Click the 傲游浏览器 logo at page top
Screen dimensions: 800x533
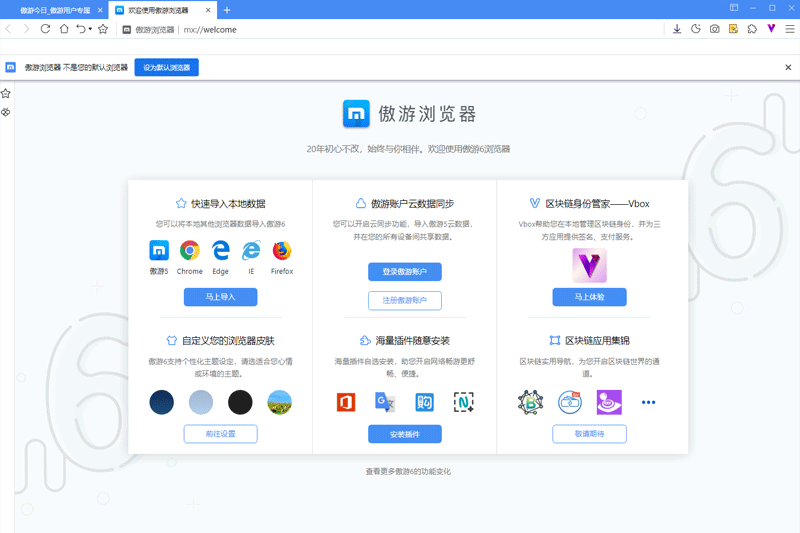[x=356, y=113]
